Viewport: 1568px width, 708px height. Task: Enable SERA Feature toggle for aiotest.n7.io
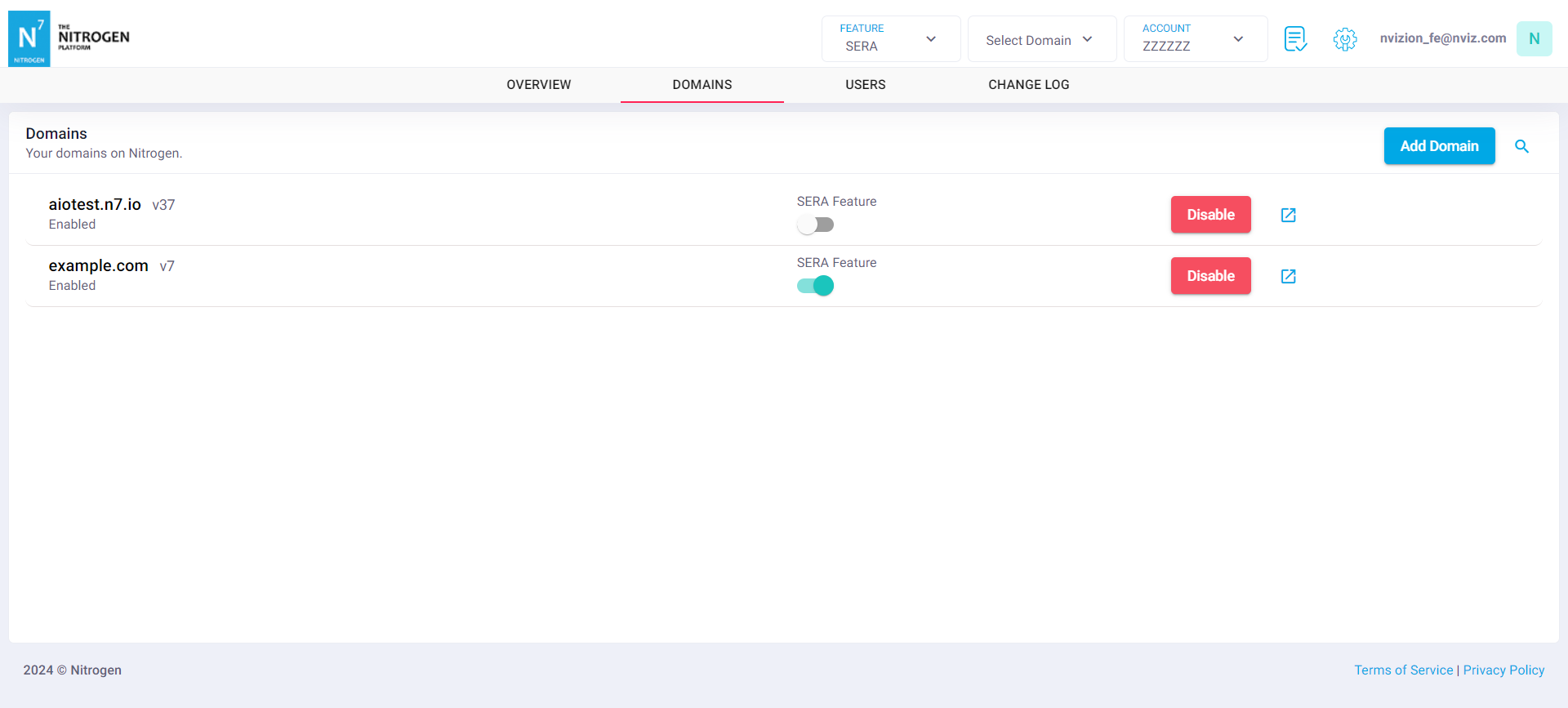point(815,225)
